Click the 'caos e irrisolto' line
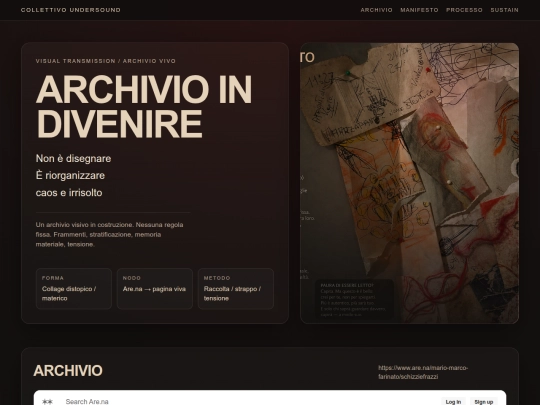The height and width of the screenshot is (405, 540). pos(69,193)
